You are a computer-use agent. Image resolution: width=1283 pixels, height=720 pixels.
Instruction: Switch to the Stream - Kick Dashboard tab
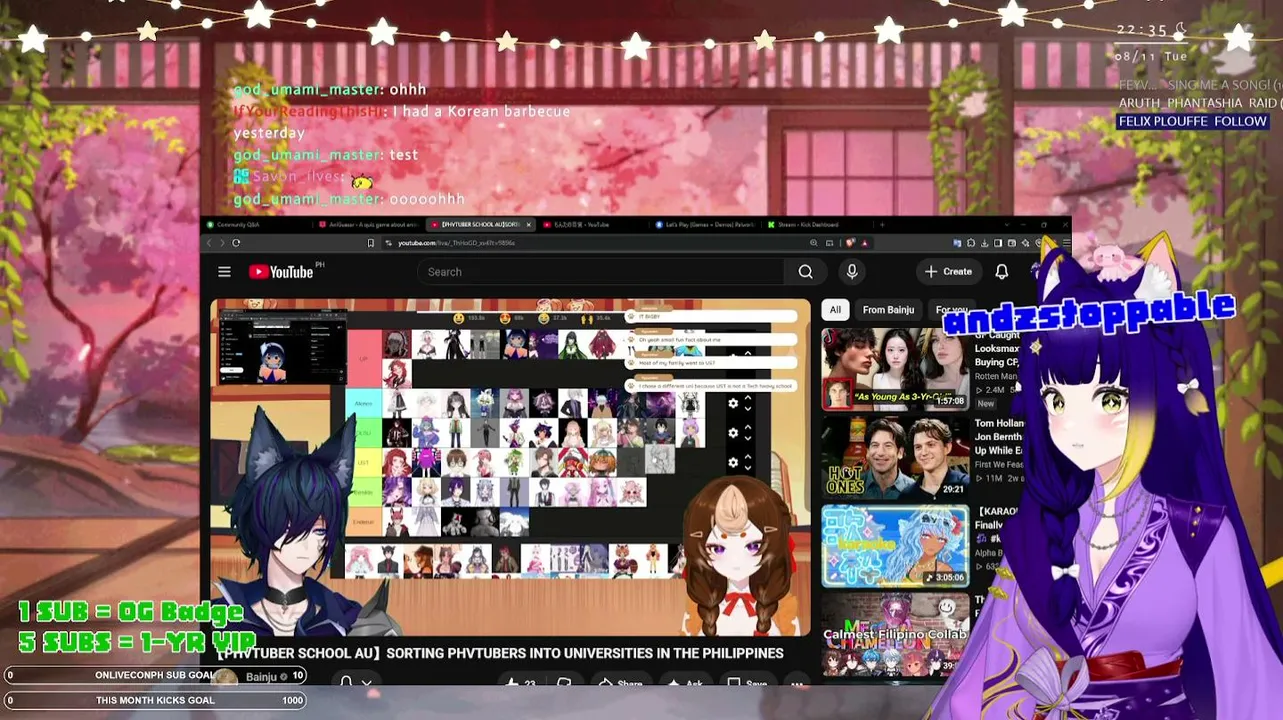click(808, 225)
